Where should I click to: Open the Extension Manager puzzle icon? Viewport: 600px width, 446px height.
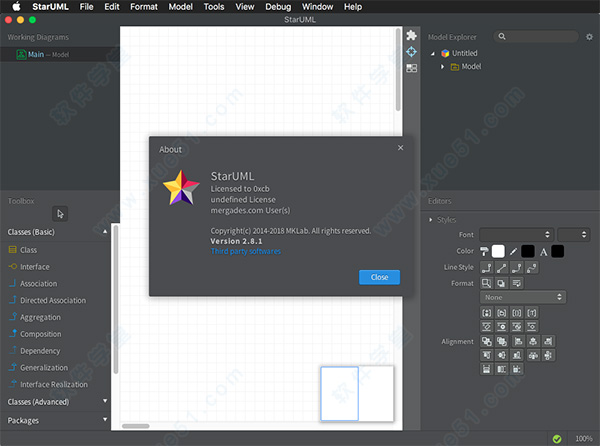click(411, 35)
